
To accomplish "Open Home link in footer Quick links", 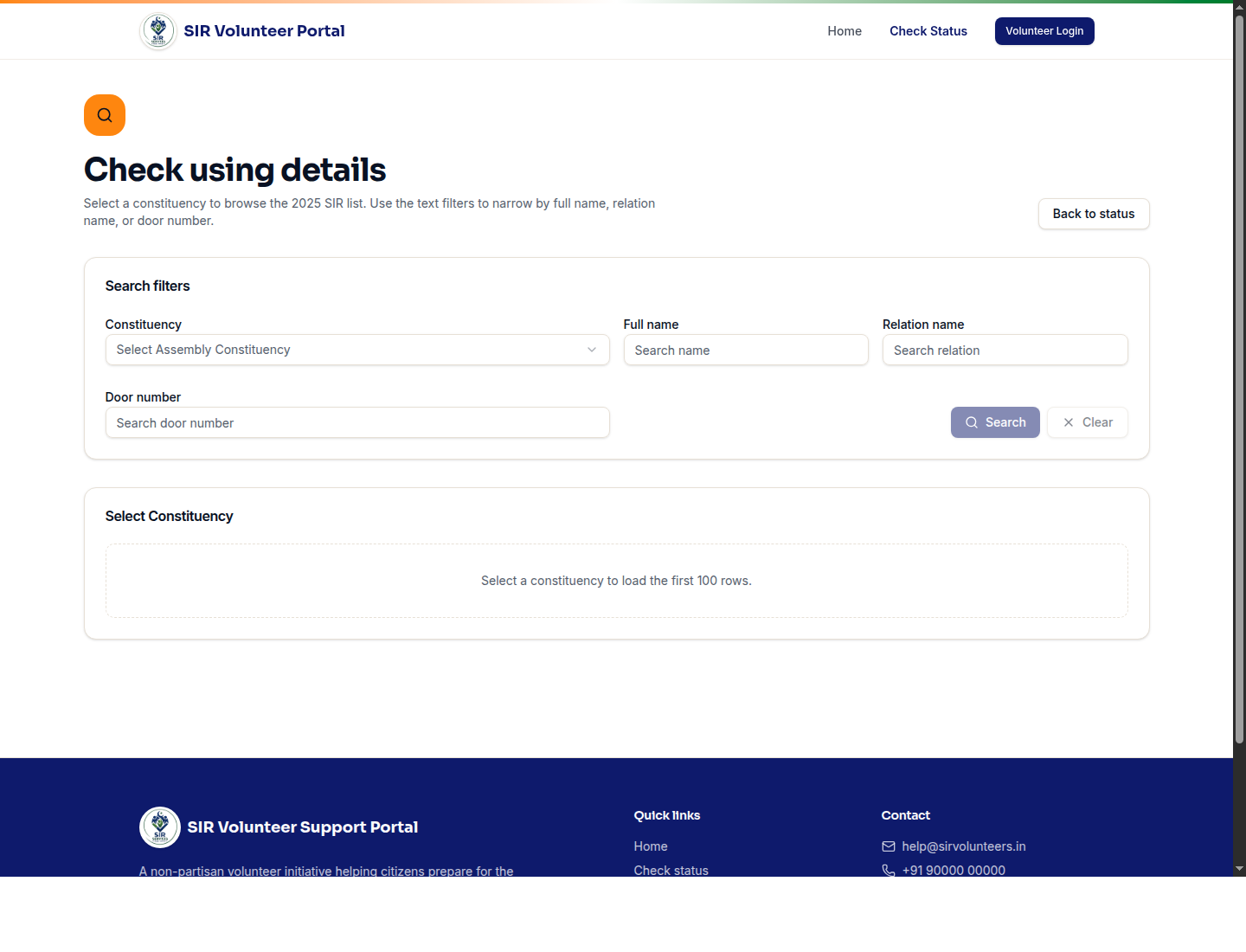I will click(651, 846).
